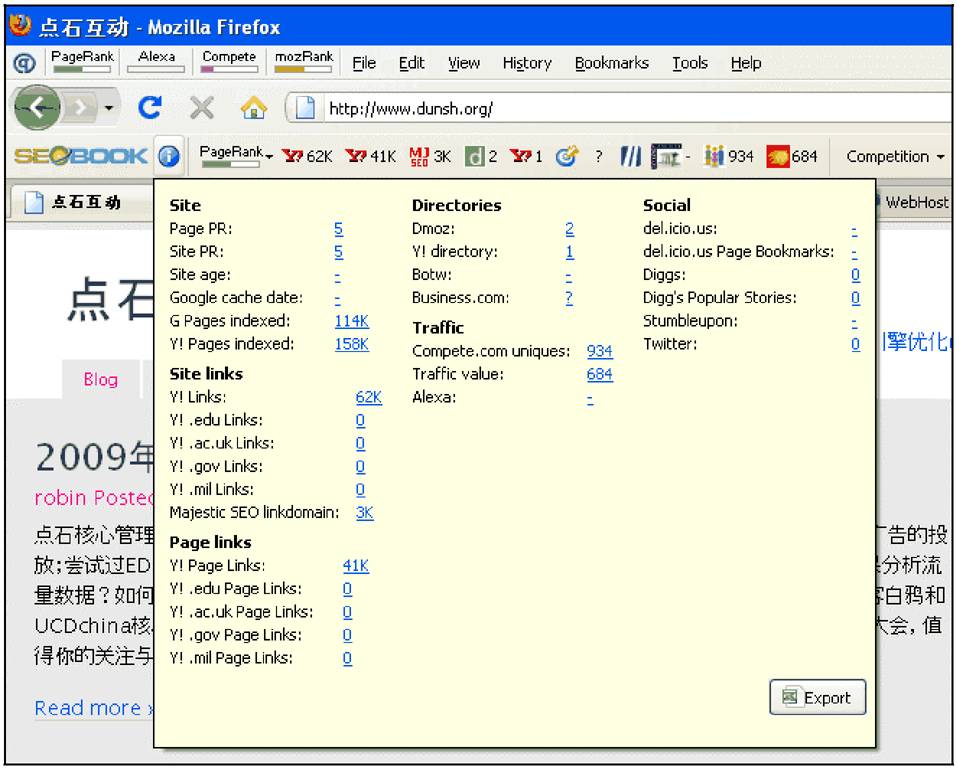The height and width of the screenshot is (769, 957).
Task: Go to the home page icon
Action: (254, 109)
